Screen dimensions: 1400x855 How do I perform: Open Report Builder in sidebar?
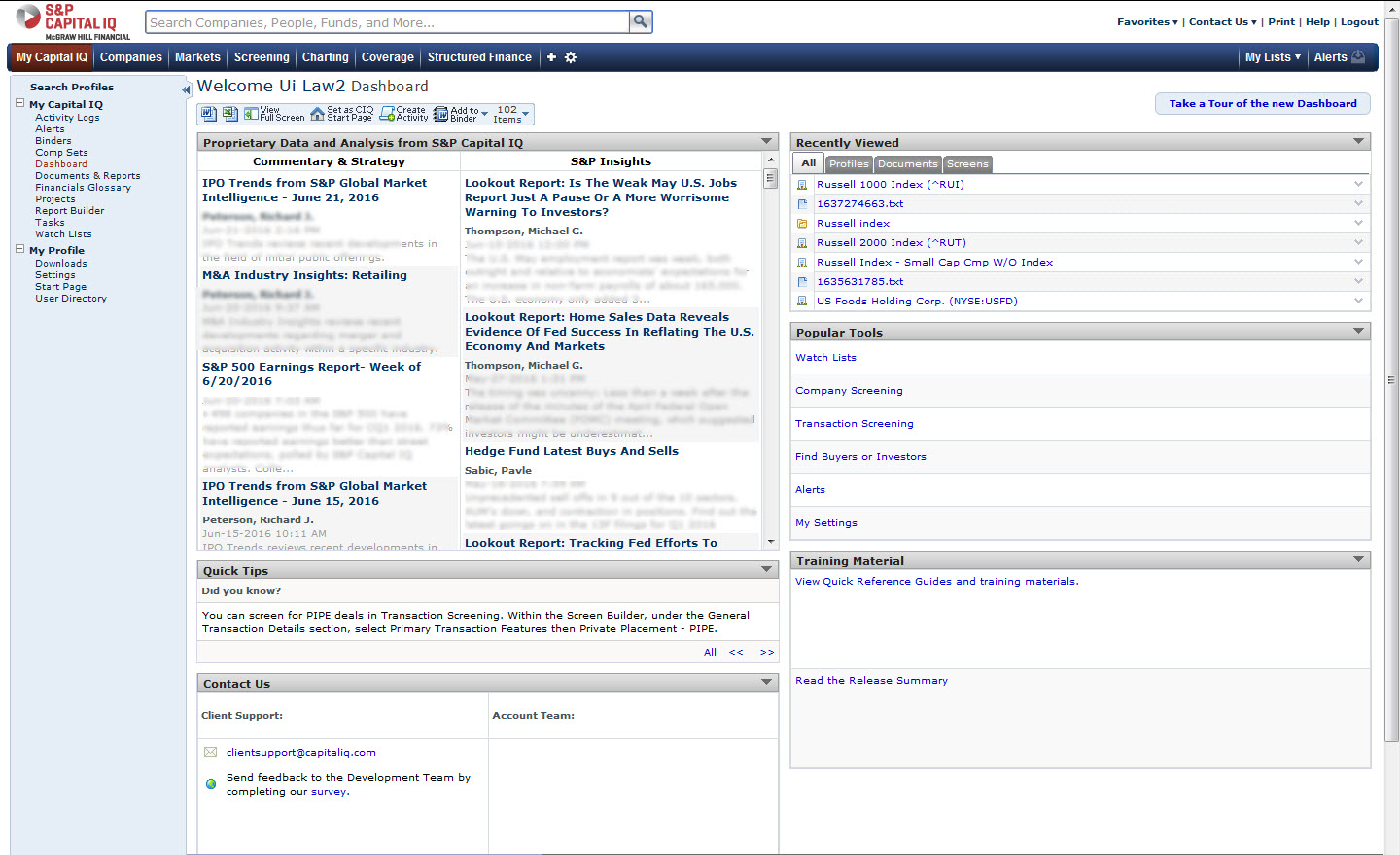(x=69, y=211)
